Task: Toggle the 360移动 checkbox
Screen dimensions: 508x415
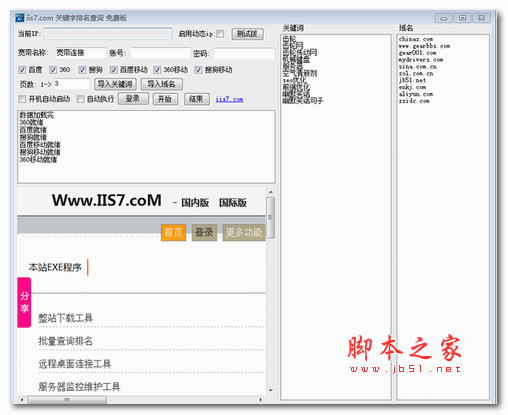Action: click(157, 70)
